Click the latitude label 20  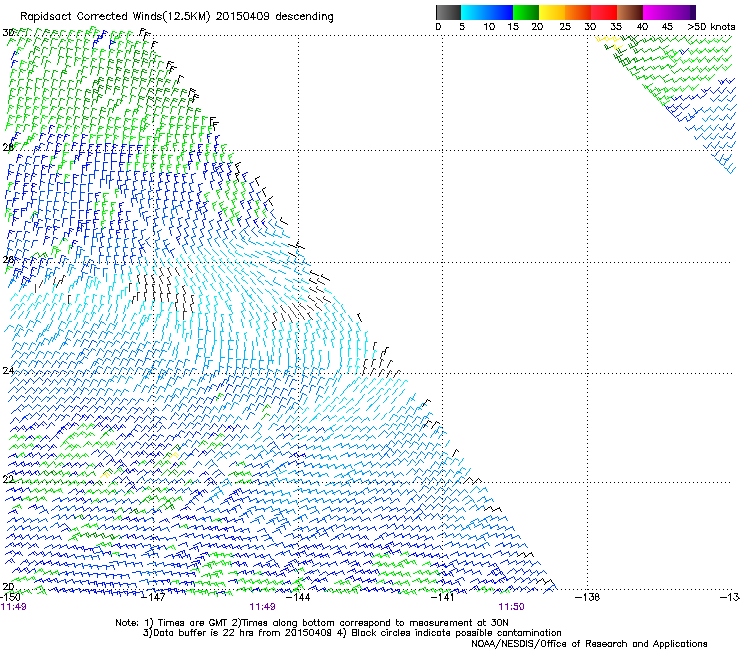point(8,586)
